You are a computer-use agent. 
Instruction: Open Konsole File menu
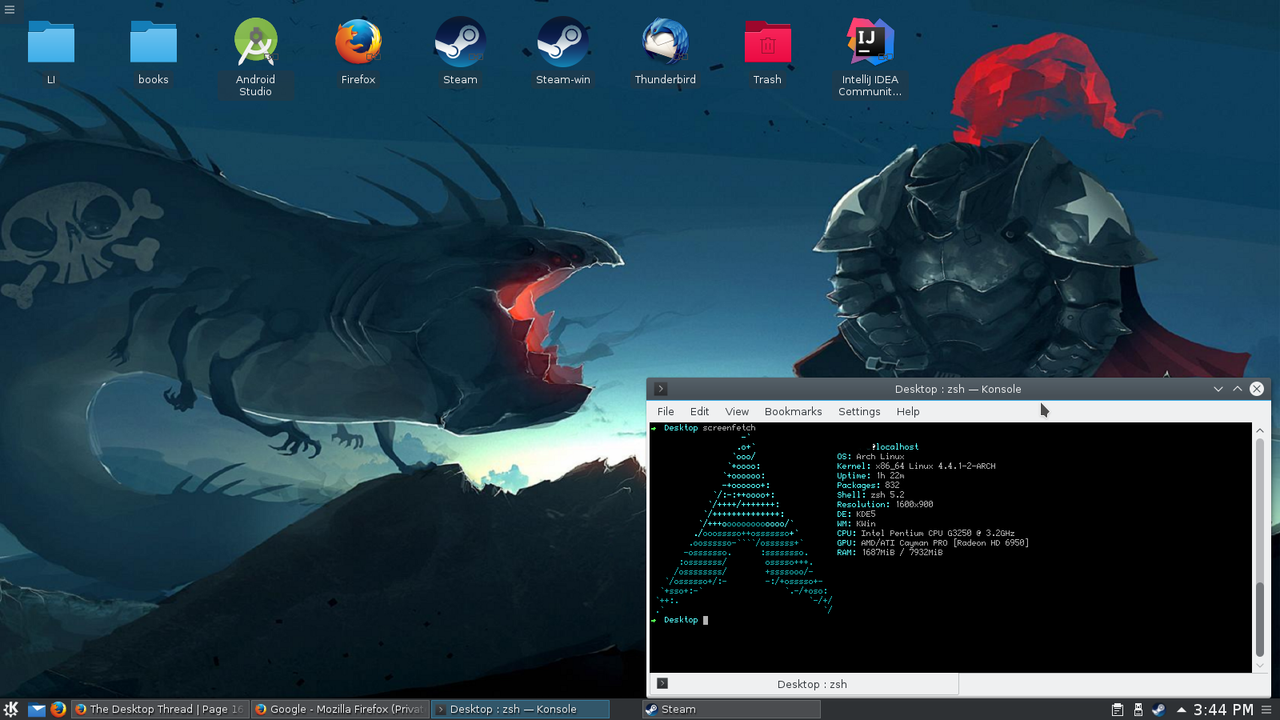[665, 411]
